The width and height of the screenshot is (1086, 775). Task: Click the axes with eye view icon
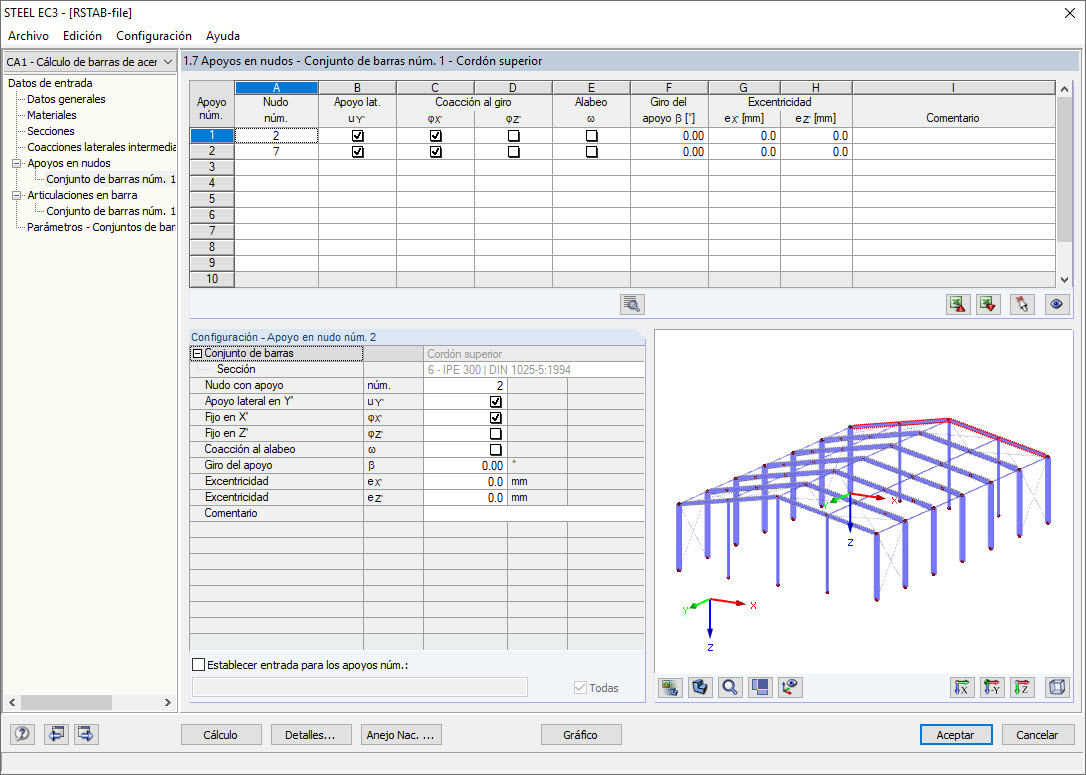(790, 688)
